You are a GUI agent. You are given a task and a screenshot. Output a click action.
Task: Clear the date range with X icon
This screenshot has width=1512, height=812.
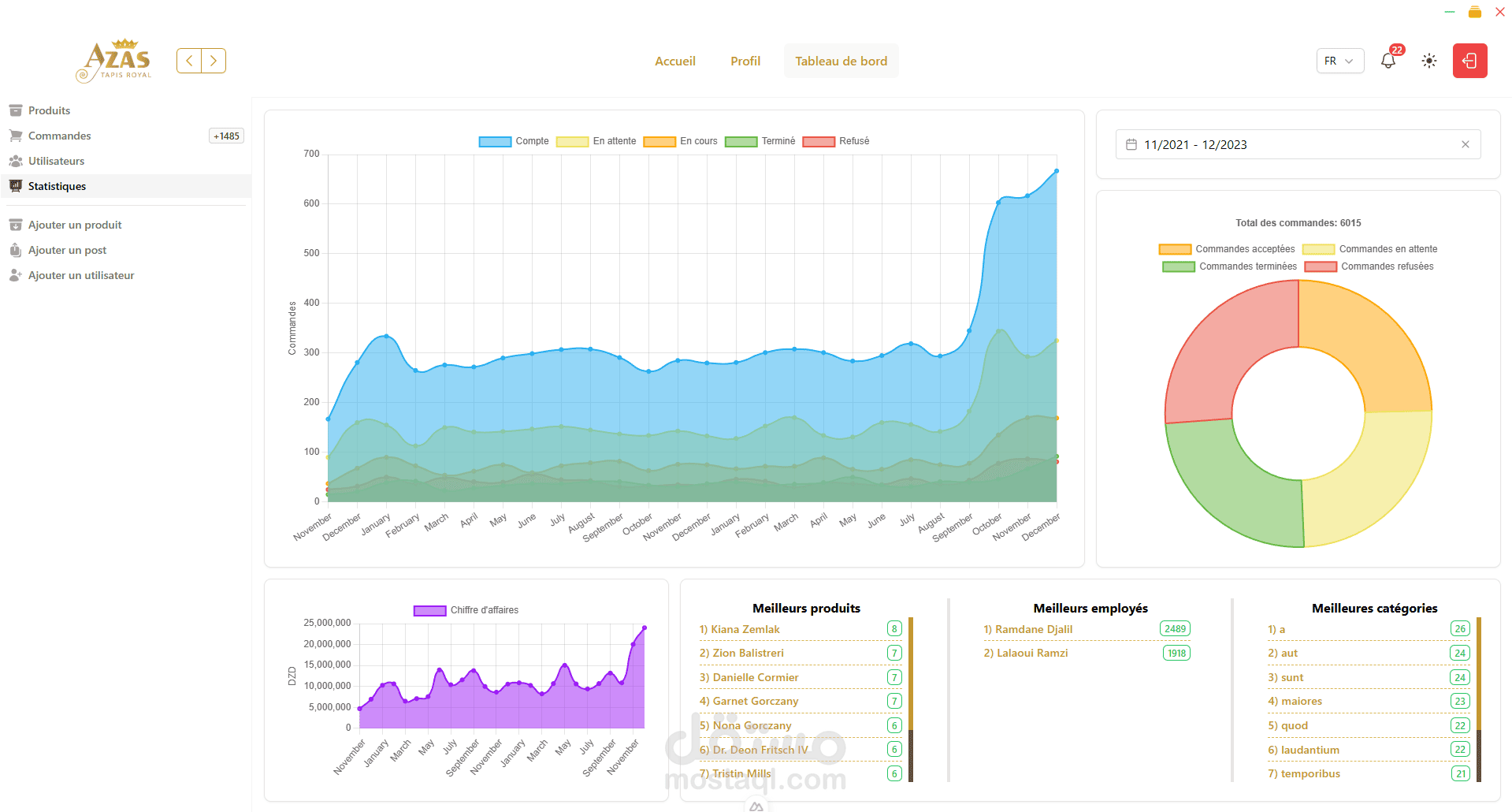tap(1466, 144)
